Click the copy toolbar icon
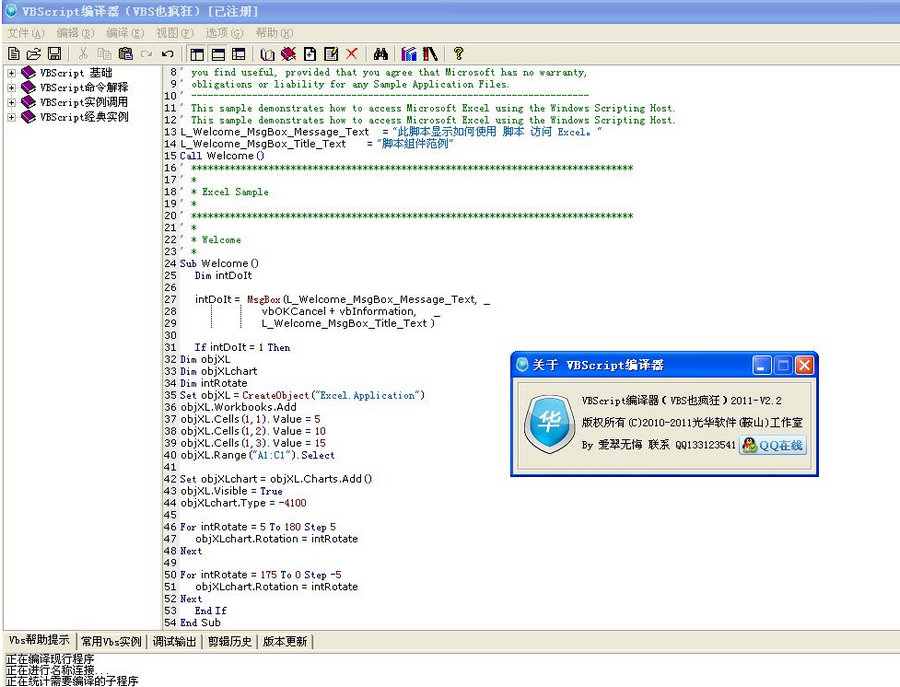The height and width of the screenshot is (687, 900). (104, 54)
